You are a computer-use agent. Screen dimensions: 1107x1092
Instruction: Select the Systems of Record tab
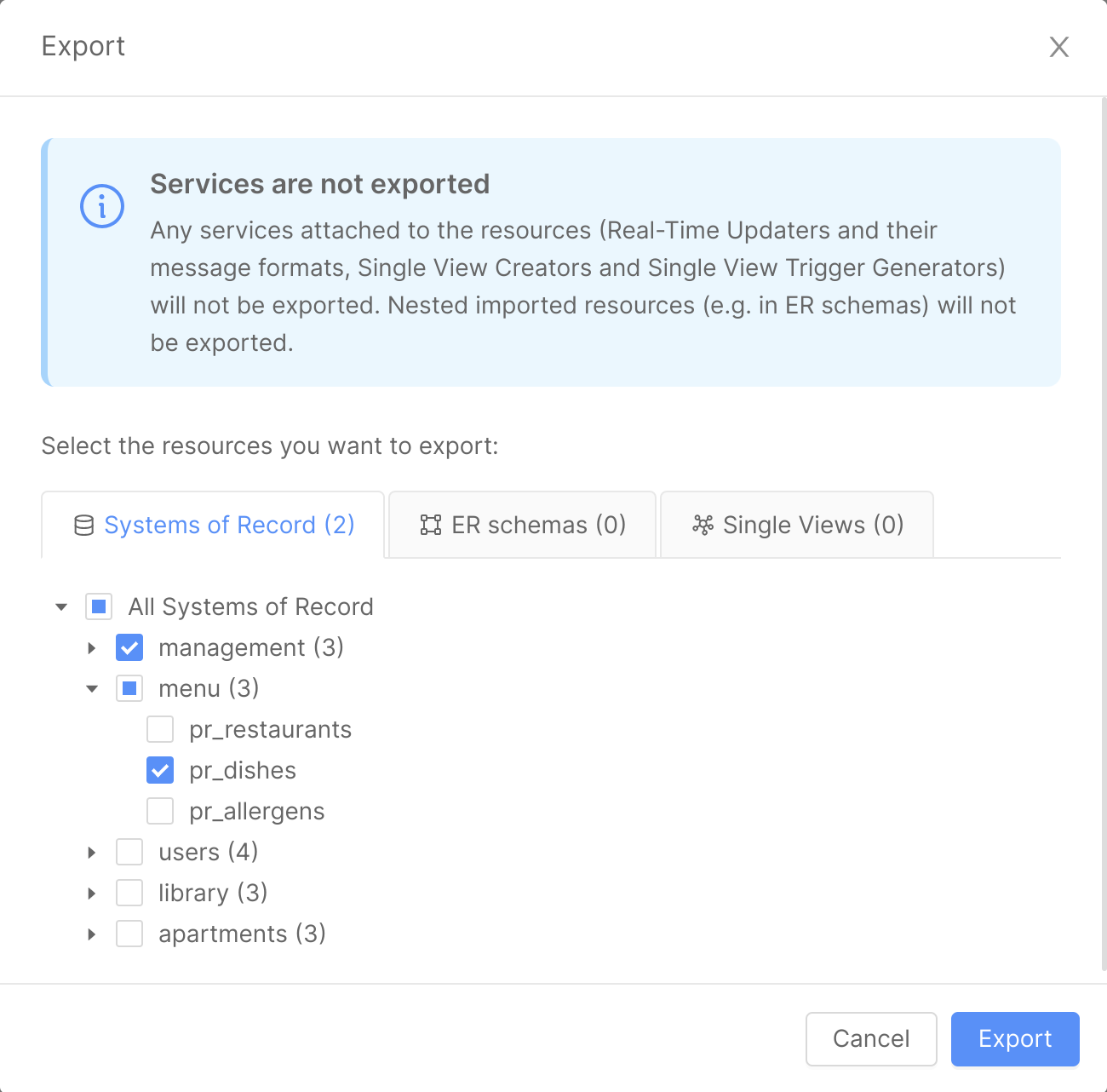(212, 525)
